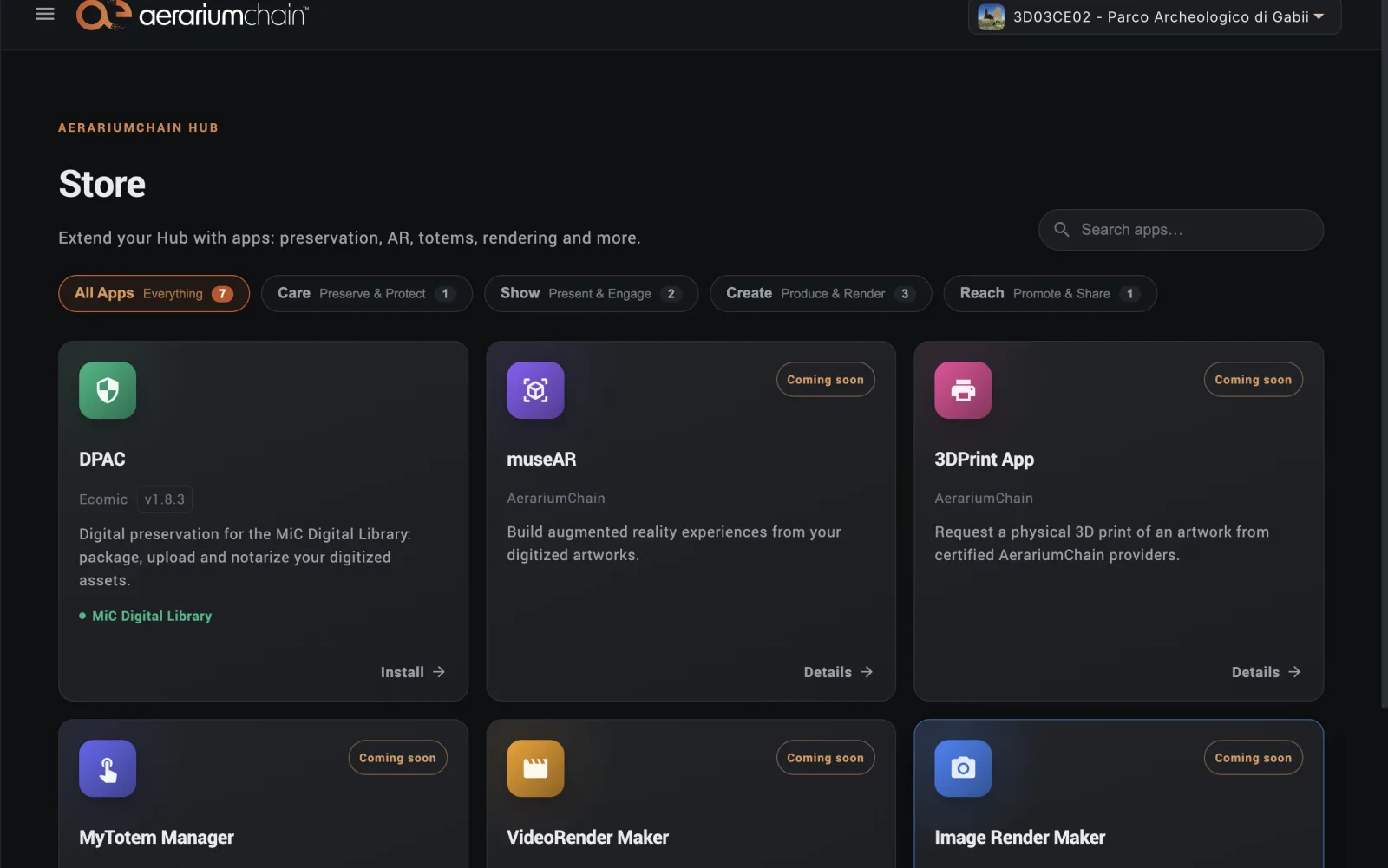Click the Coming soon badge on Image Render Maker
The image size is (1388, 868).
click(1253, 758)
